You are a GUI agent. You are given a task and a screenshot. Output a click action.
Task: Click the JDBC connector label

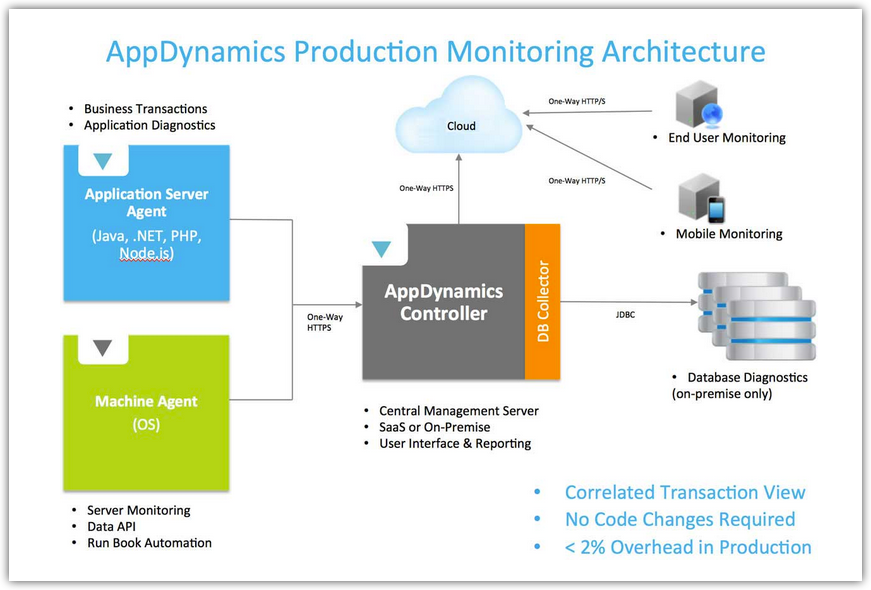[x=628, y=313]
